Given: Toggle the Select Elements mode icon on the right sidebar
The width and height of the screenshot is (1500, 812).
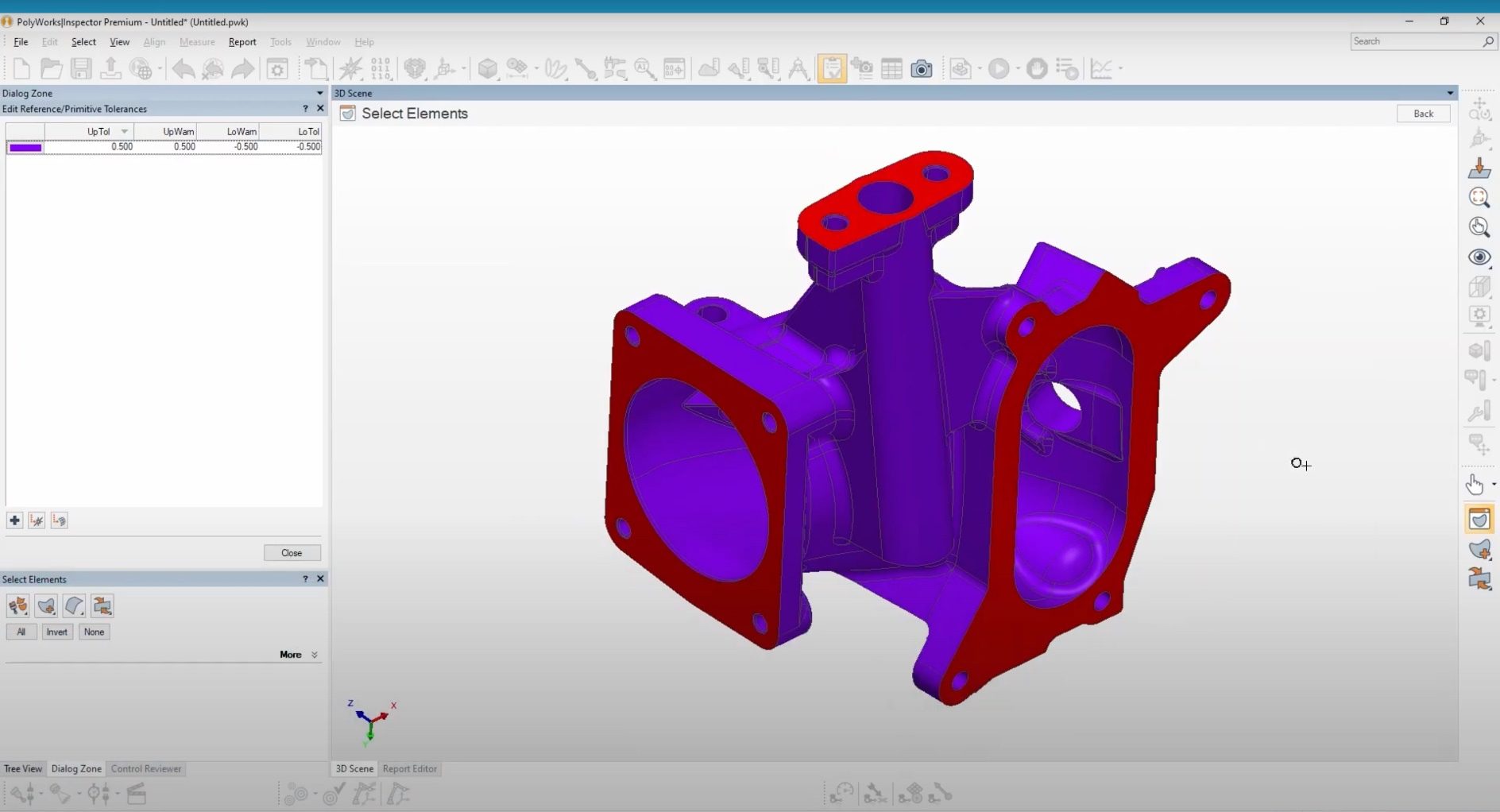Looking at the screenshot, I should tap(1479, 518).
